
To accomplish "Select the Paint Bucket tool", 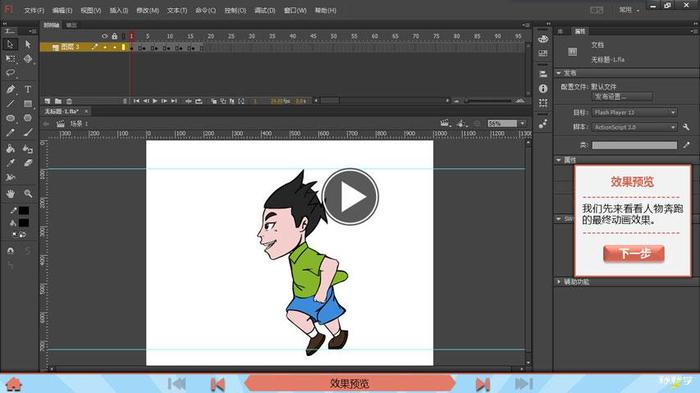I will 10,149.
